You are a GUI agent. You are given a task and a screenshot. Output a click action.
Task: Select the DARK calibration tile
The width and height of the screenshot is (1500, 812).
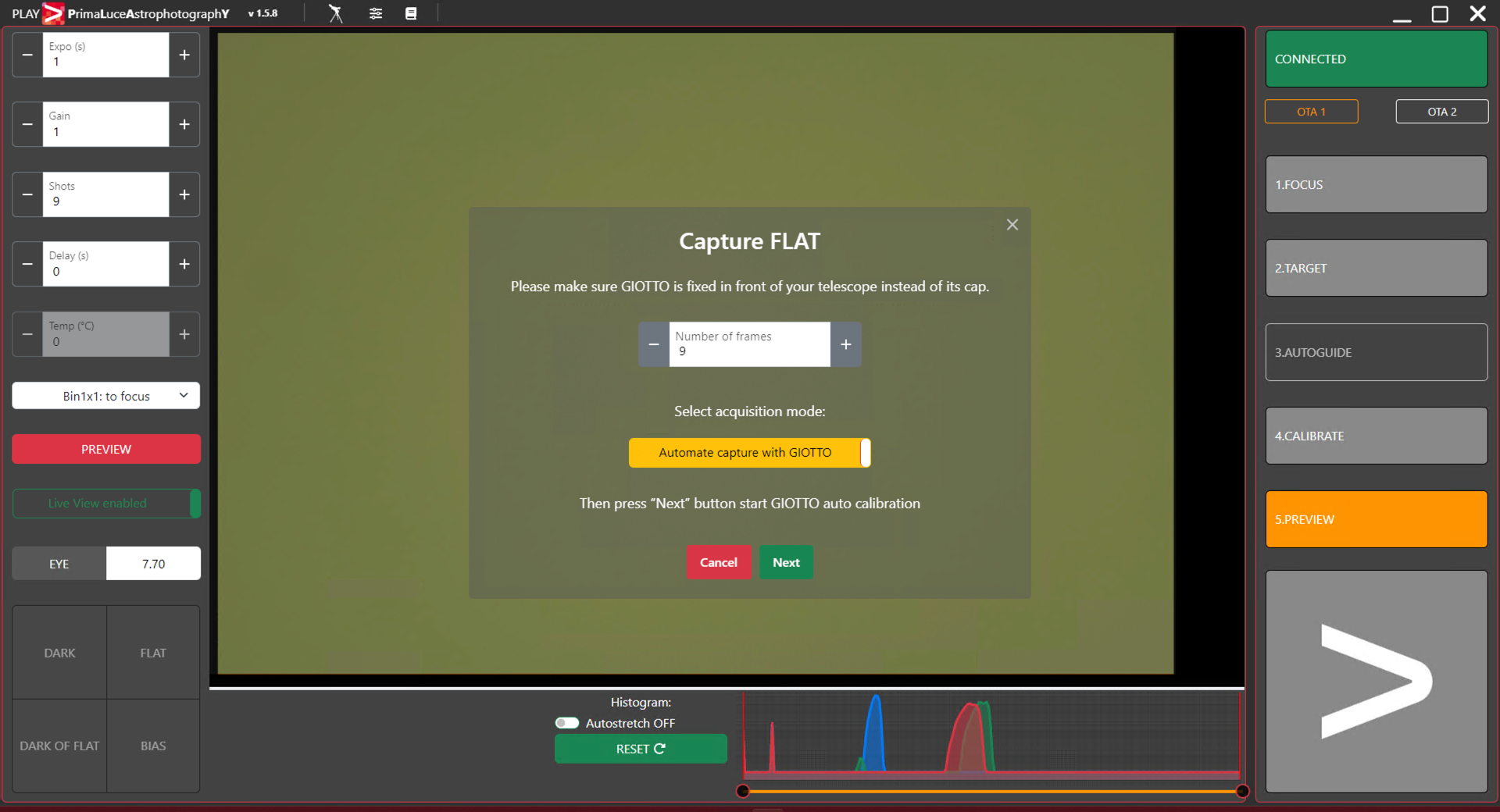59,653
